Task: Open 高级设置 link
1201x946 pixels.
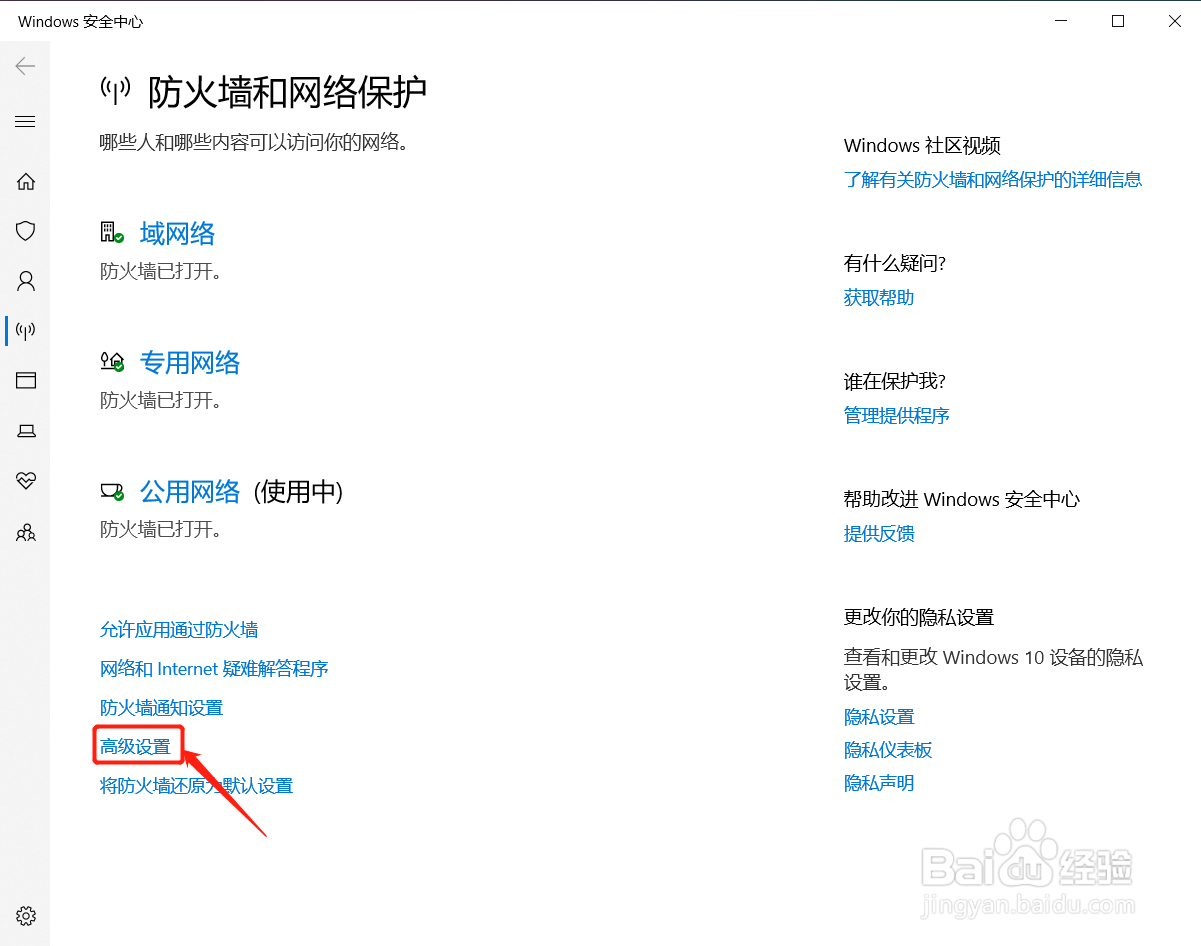Action: 135,747
